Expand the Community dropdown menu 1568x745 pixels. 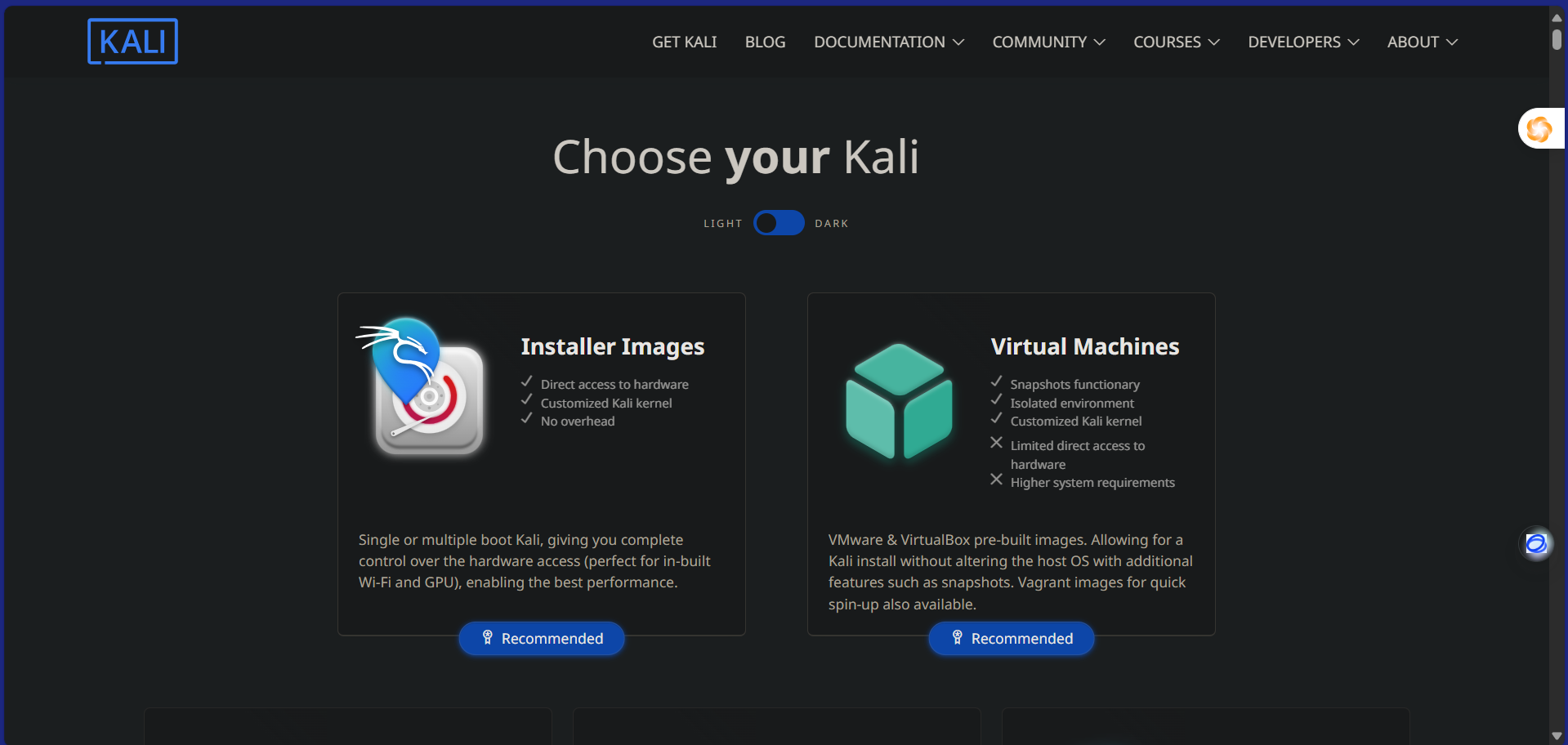(x=1048, y=42)
